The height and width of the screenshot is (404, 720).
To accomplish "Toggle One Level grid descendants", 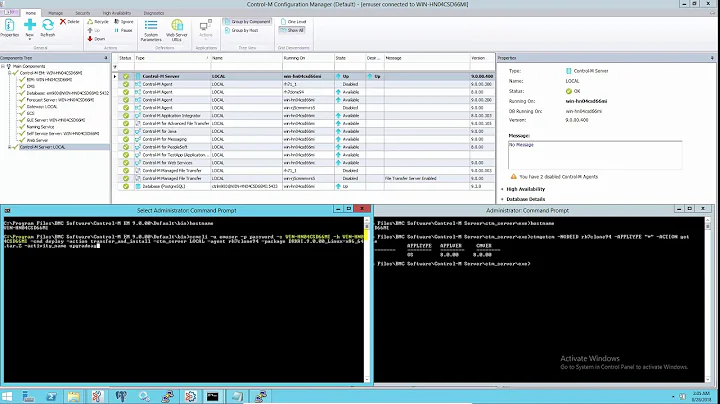I will (293, 22).
